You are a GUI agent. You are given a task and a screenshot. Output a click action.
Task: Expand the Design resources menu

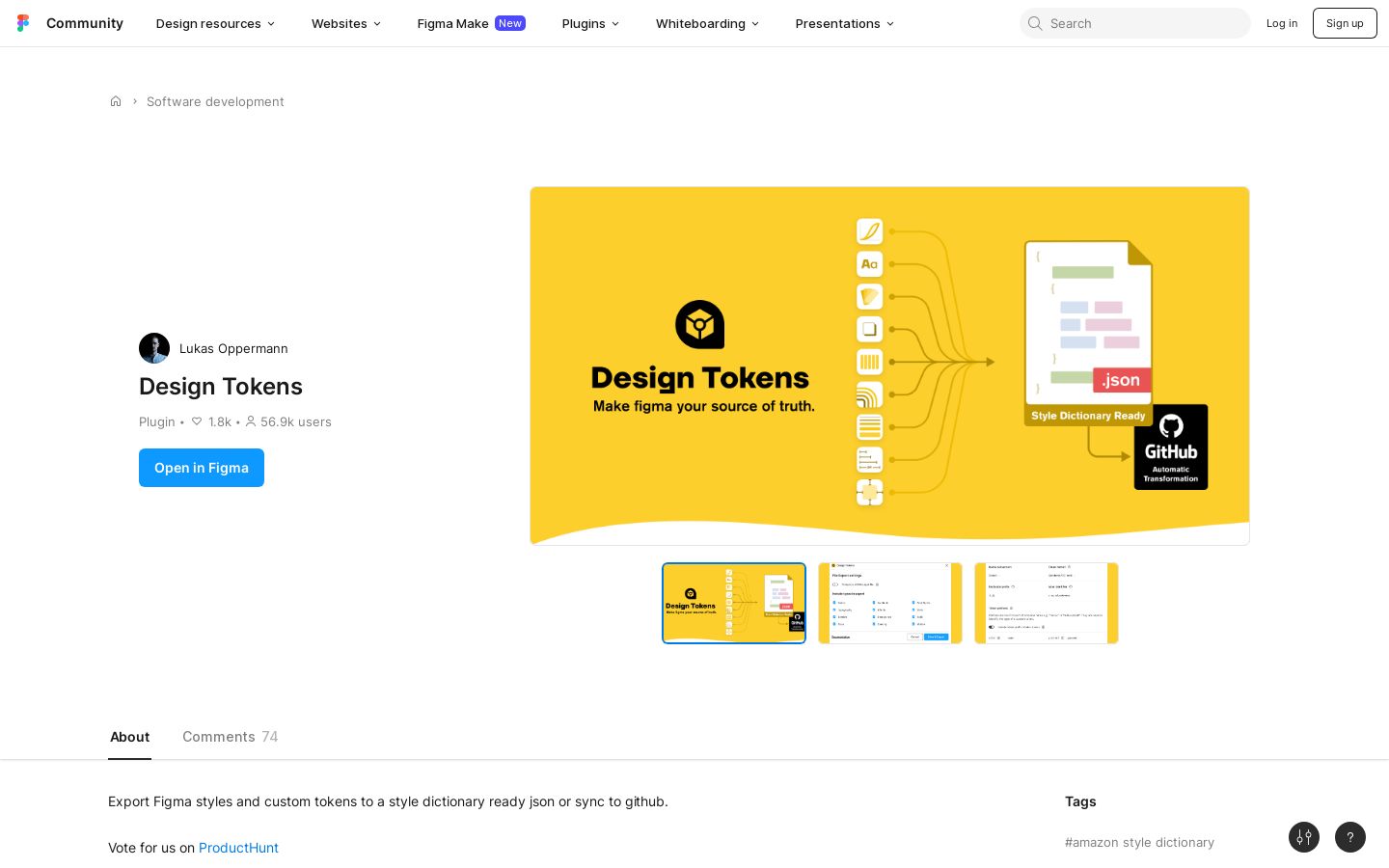(x=215, y=23)
